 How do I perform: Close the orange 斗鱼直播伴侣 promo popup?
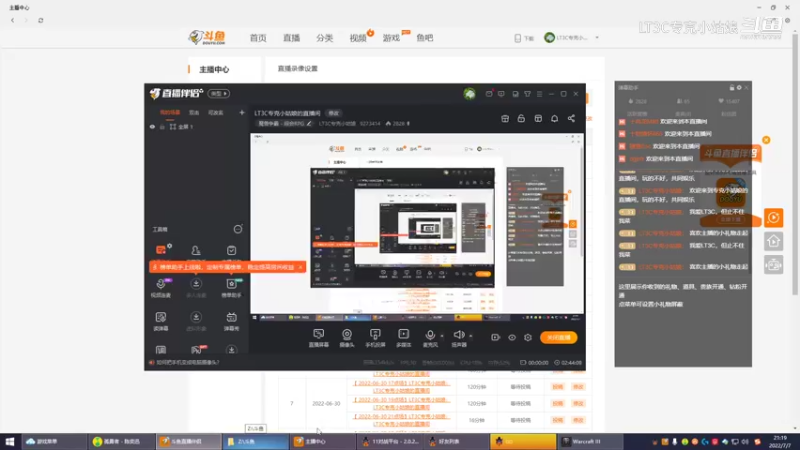pos(766,140)
